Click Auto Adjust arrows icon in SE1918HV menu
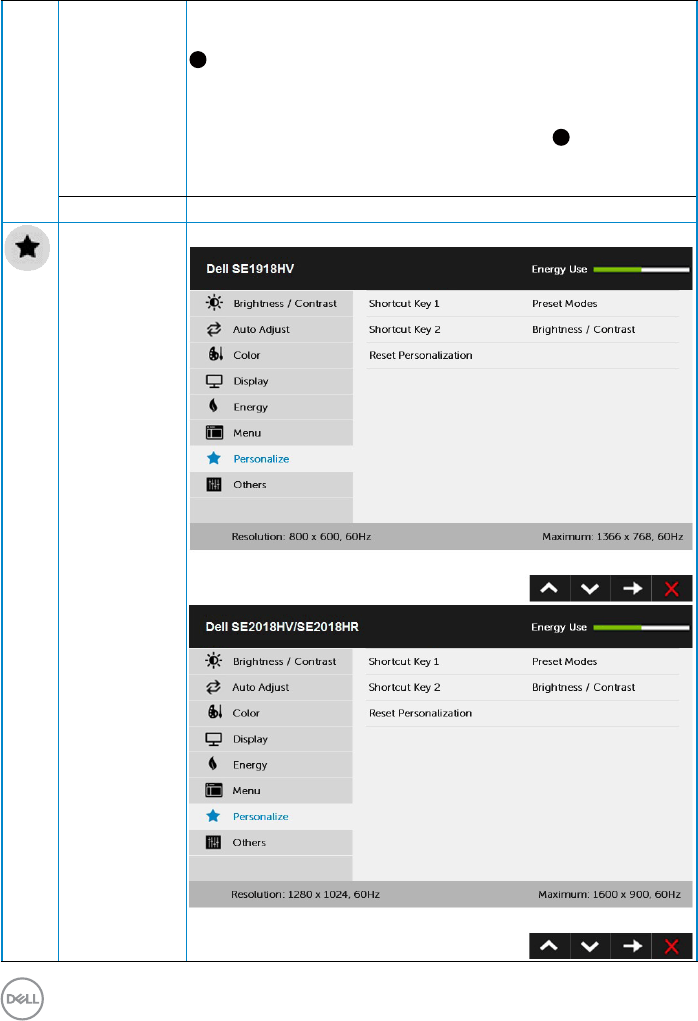Image resolution: width=698 pixels, height=1021 pixels. click(x=214, y=329)
